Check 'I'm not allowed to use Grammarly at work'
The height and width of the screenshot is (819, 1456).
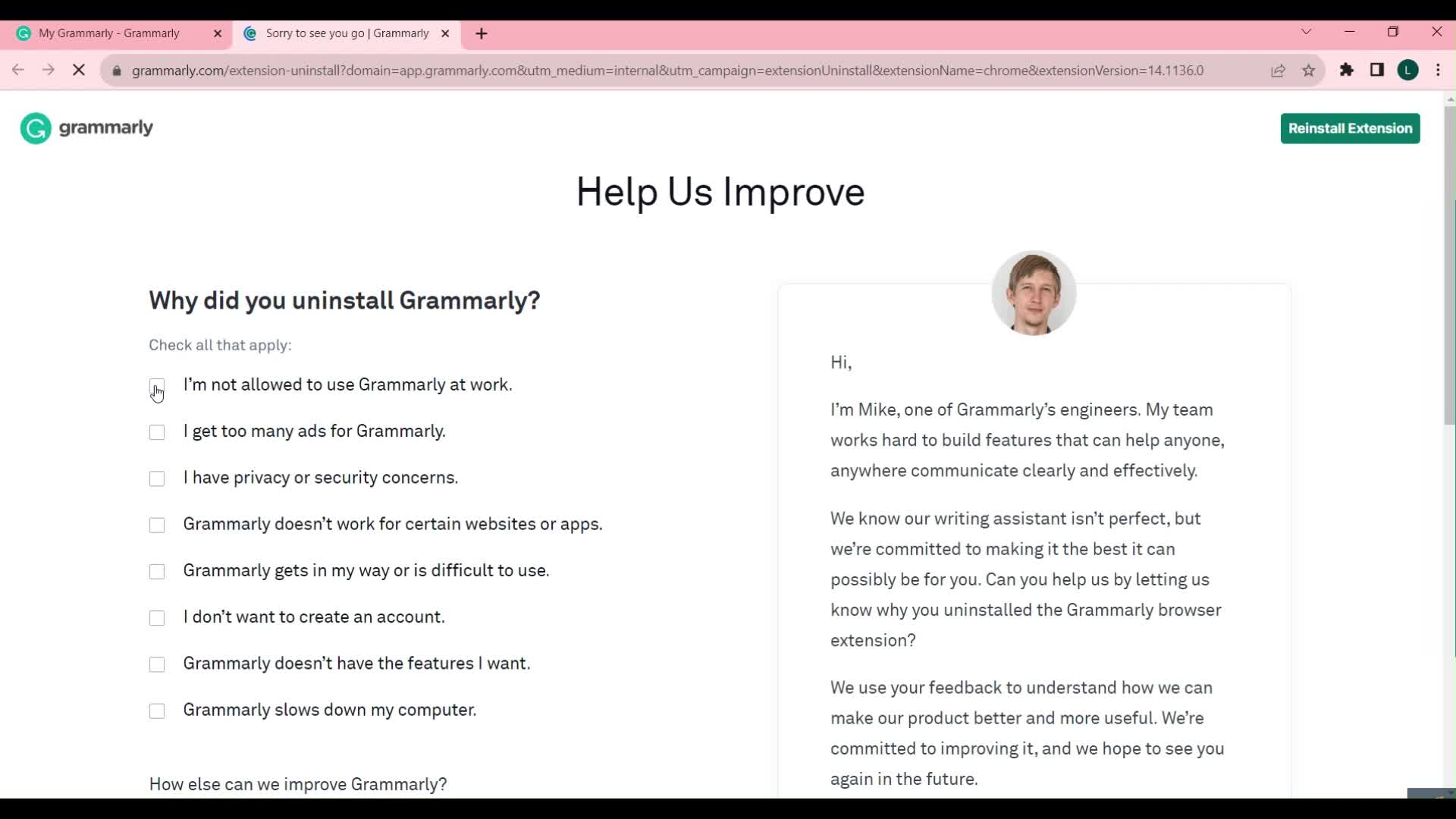click(x=157, y=386)
